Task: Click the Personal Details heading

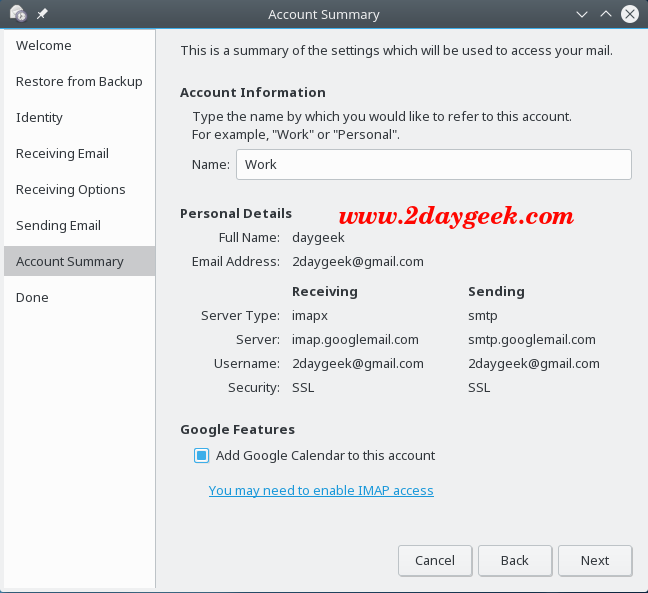Action: point(236,213)
